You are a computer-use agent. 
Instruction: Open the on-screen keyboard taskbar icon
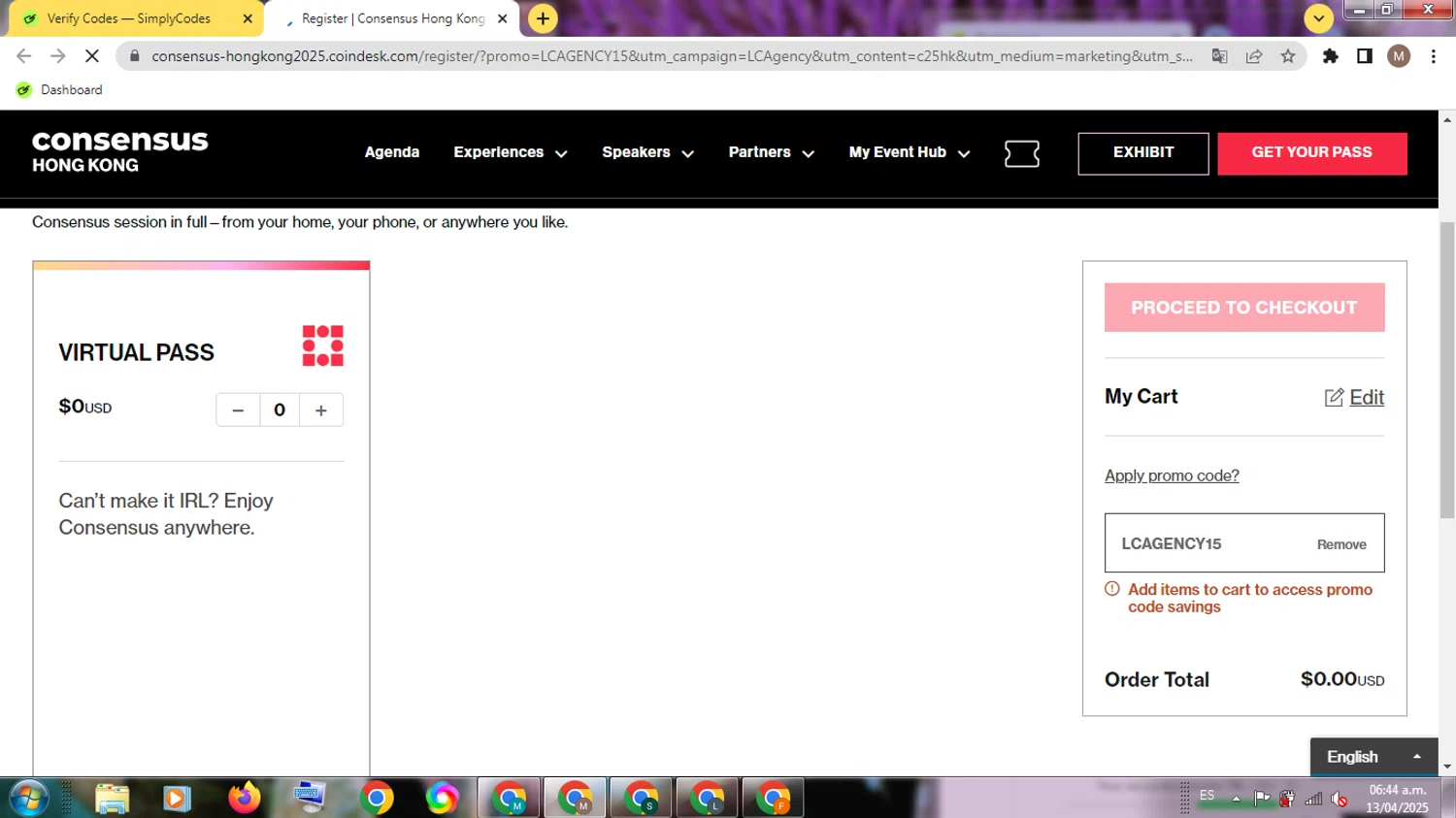click(310, 798)
